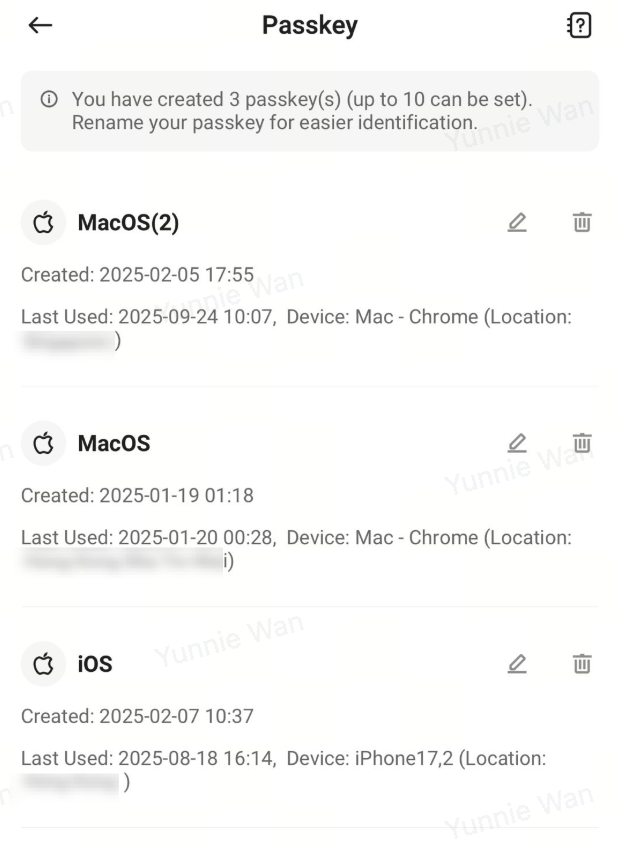Click the Apple logo beside iOS
The height and width of the screenshot is (850, 618).
coord(43,663)
